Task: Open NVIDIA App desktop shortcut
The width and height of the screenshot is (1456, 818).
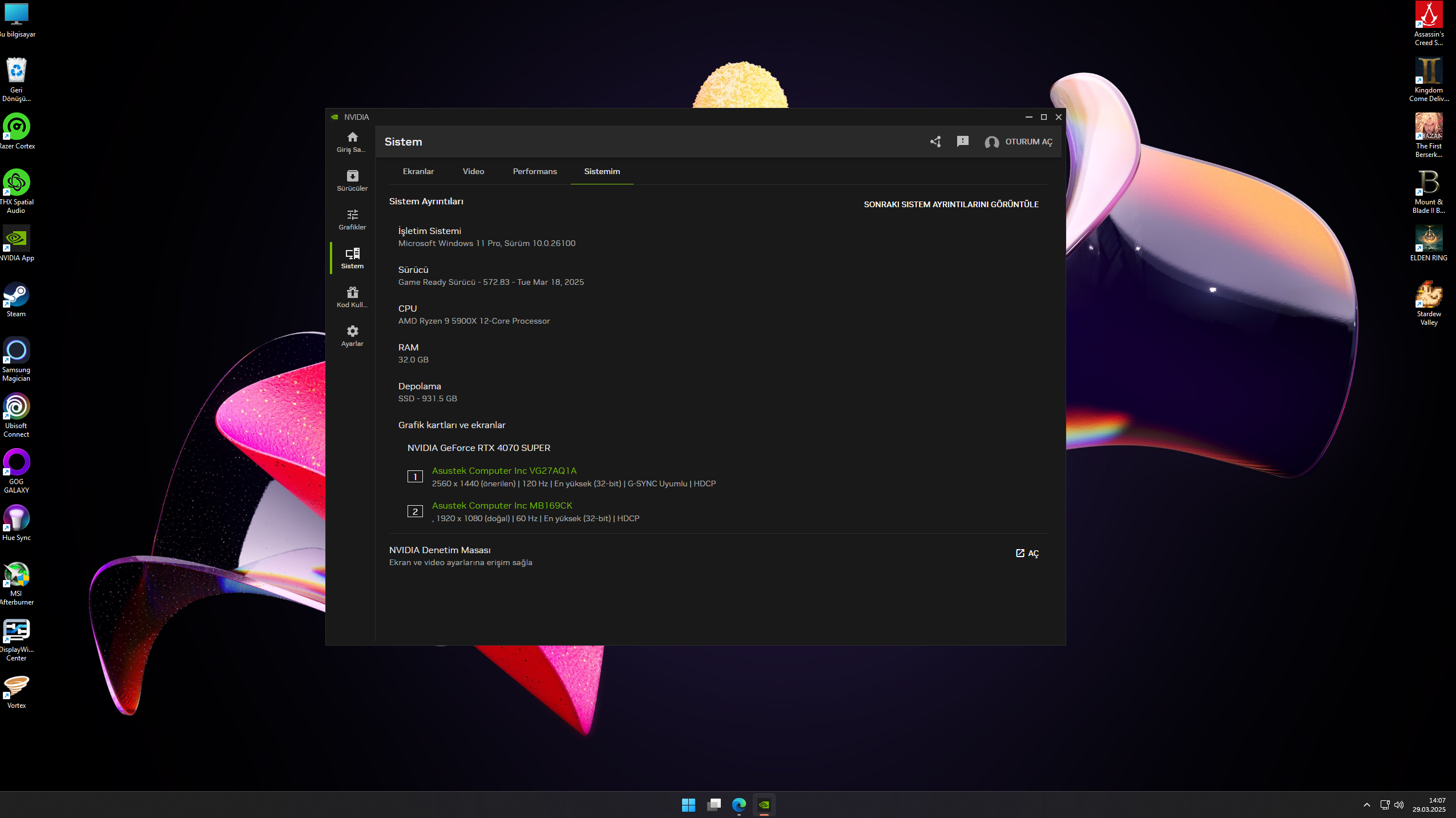Action: pos(17,243)
